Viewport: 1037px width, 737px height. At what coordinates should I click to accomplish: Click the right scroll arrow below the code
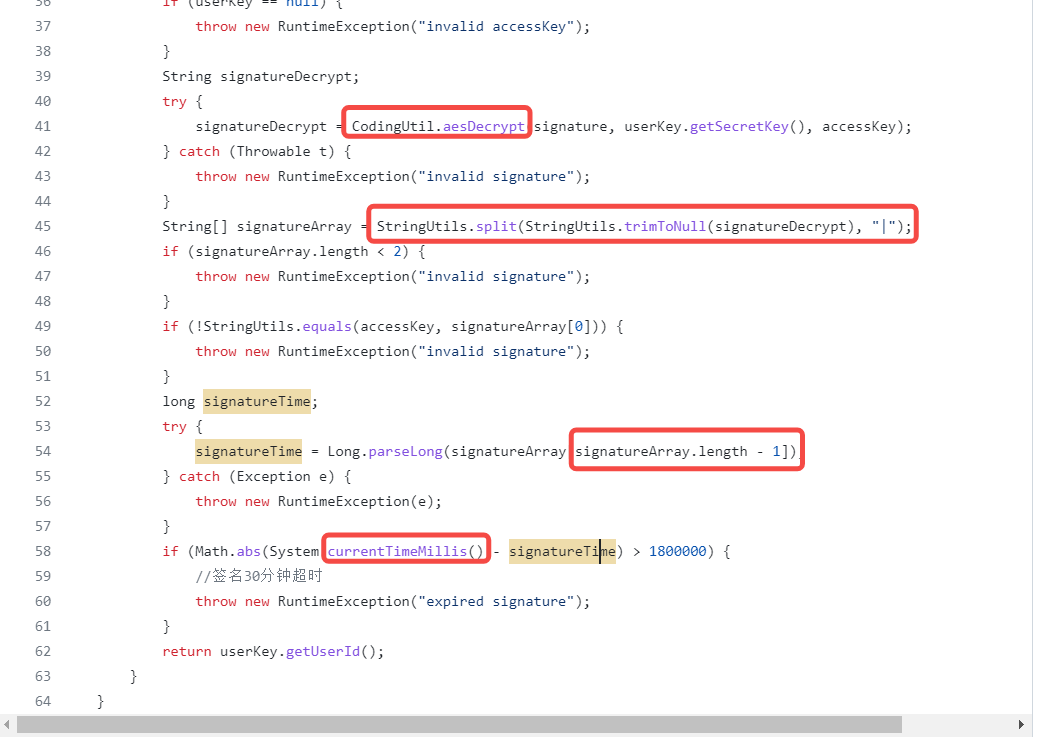[x=1019, y=724]
